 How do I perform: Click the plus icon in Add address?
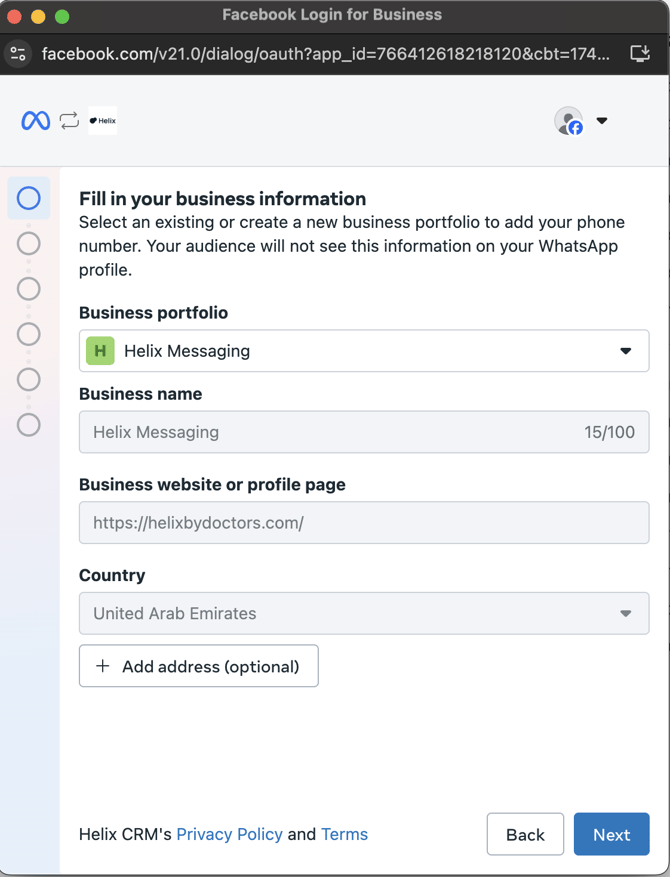102,666
